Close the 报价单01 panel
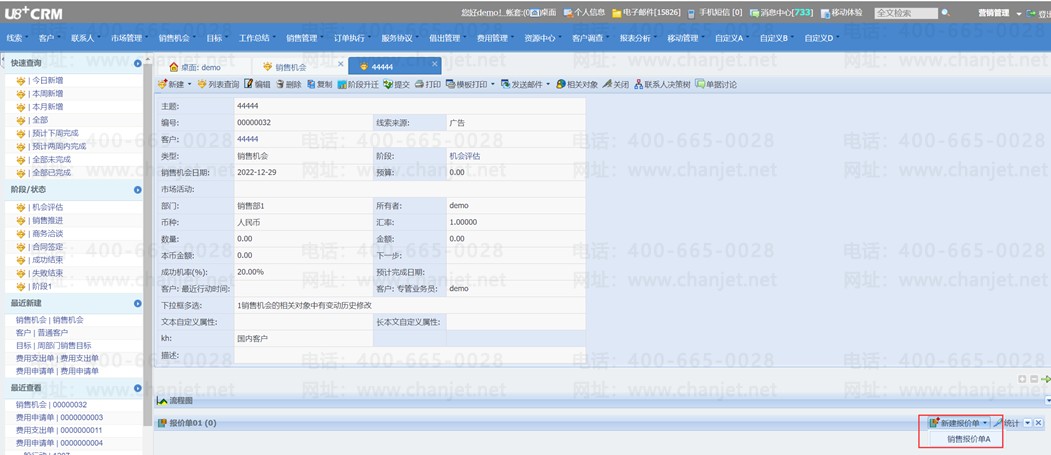Screen dimensions: 1051x455 [x=1038, y=423]
